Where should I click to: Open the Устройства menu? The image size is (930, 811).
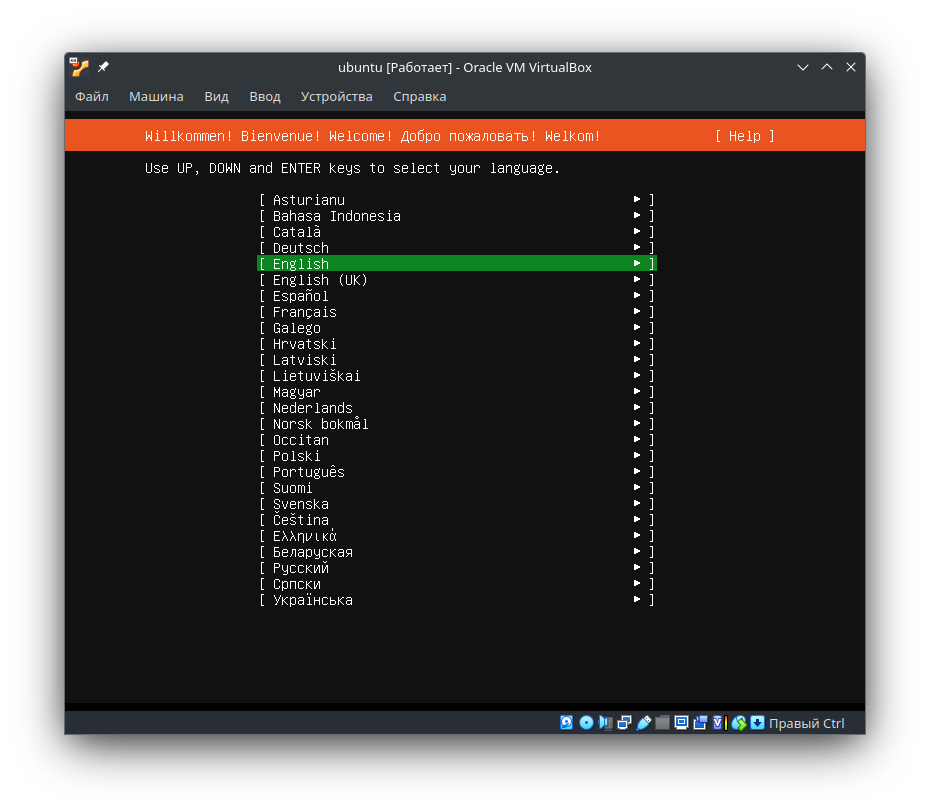(x=338, y=96)
